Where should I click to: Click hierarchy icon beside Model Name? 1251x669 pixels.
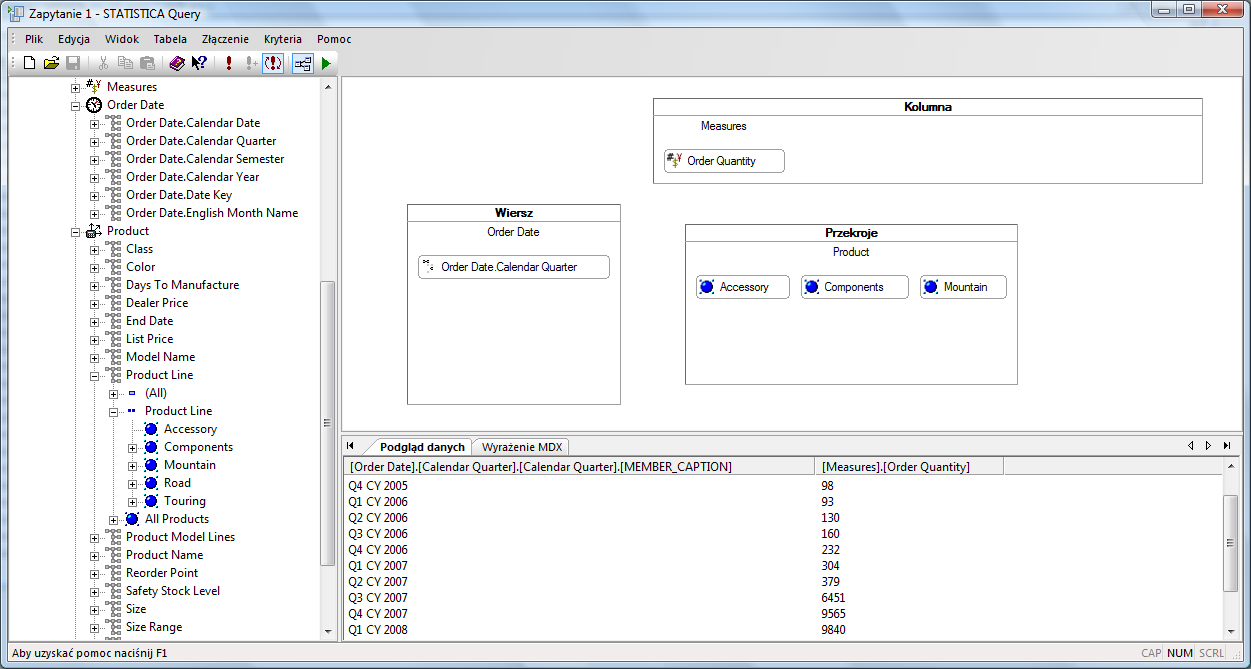point(113,357)
